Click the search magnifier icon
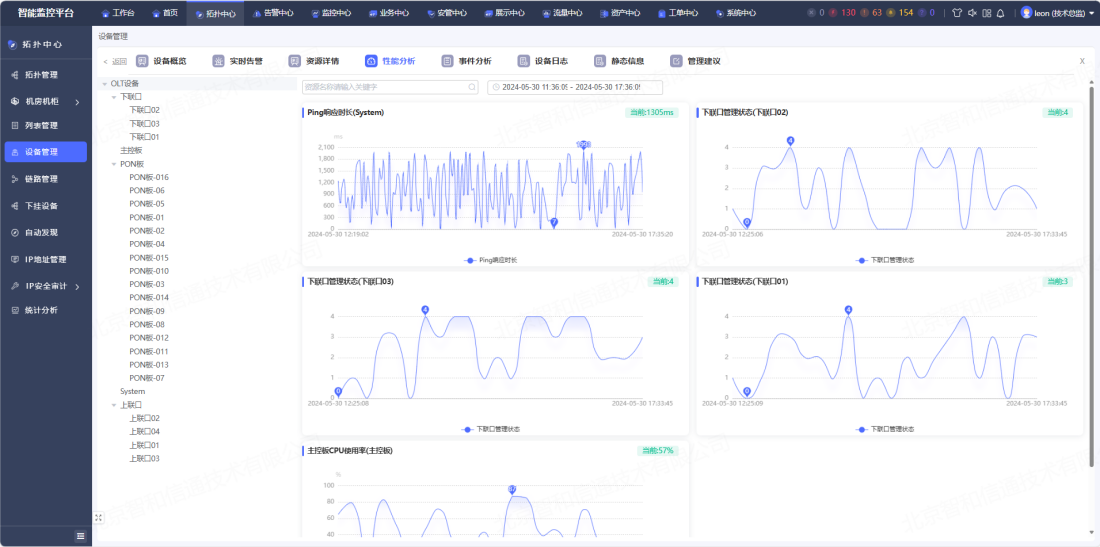The image size is (1100, 547). 472,87
